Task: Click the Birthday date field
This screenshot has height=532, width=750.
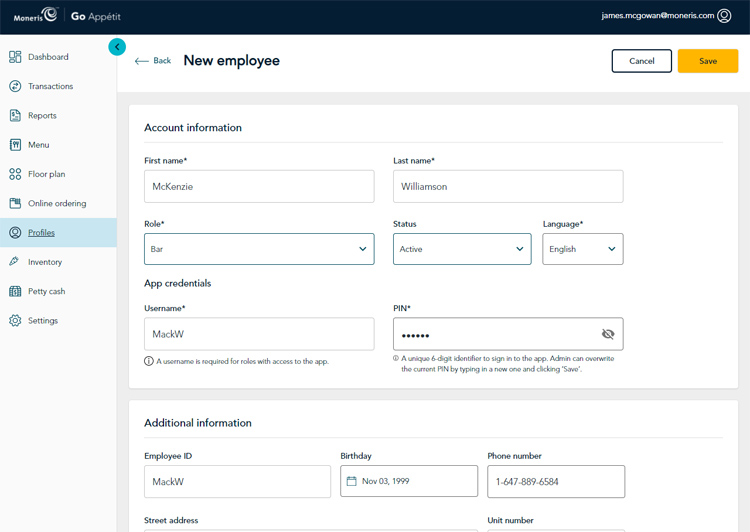Action: click(409, 481)
